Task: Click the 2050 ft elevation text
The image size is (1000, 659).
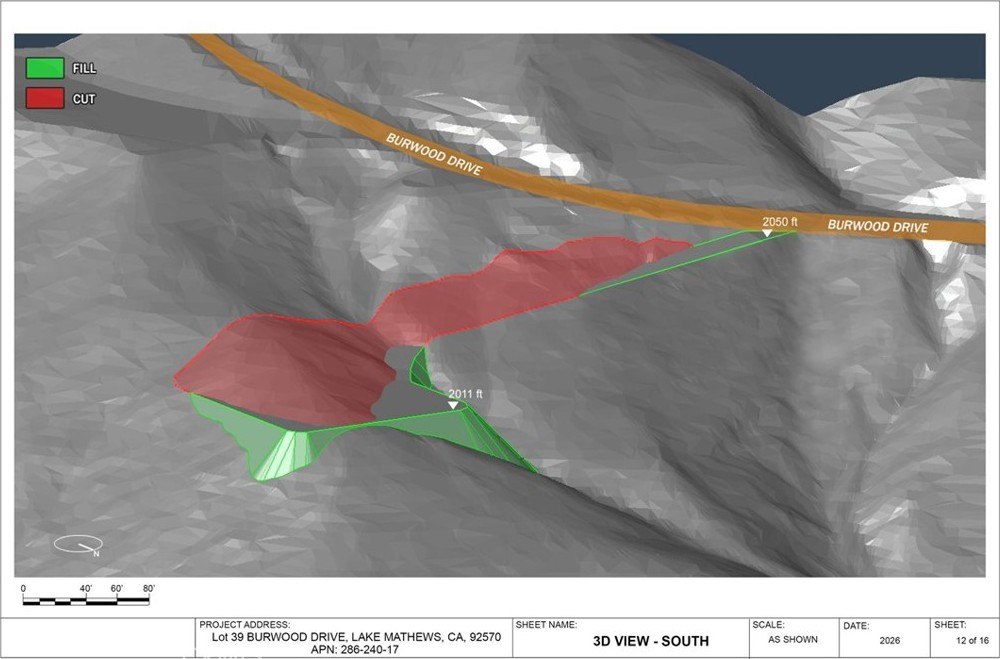Action: pos(779,222)
